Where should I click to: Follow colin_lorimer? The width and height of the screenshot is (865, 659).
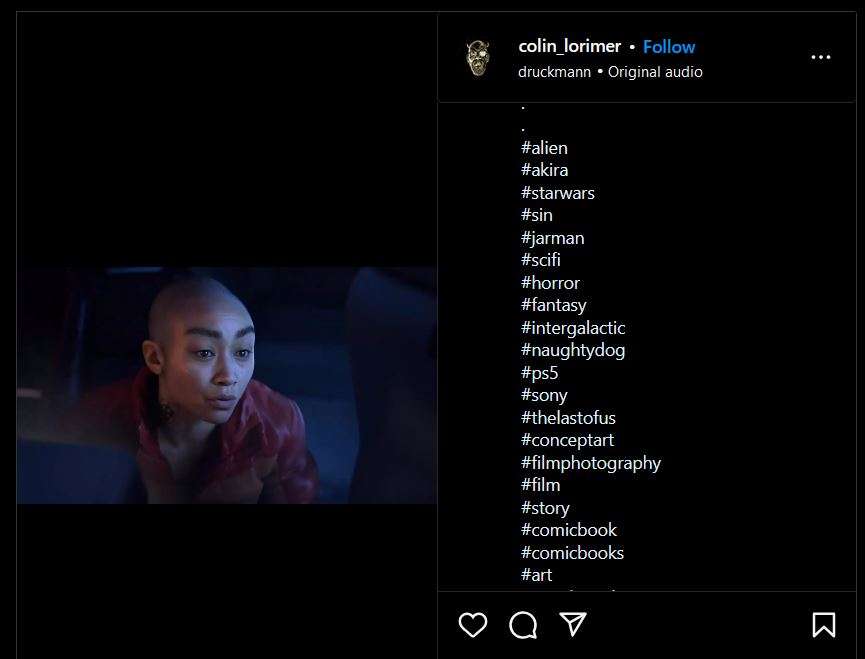tap(669, 47)
